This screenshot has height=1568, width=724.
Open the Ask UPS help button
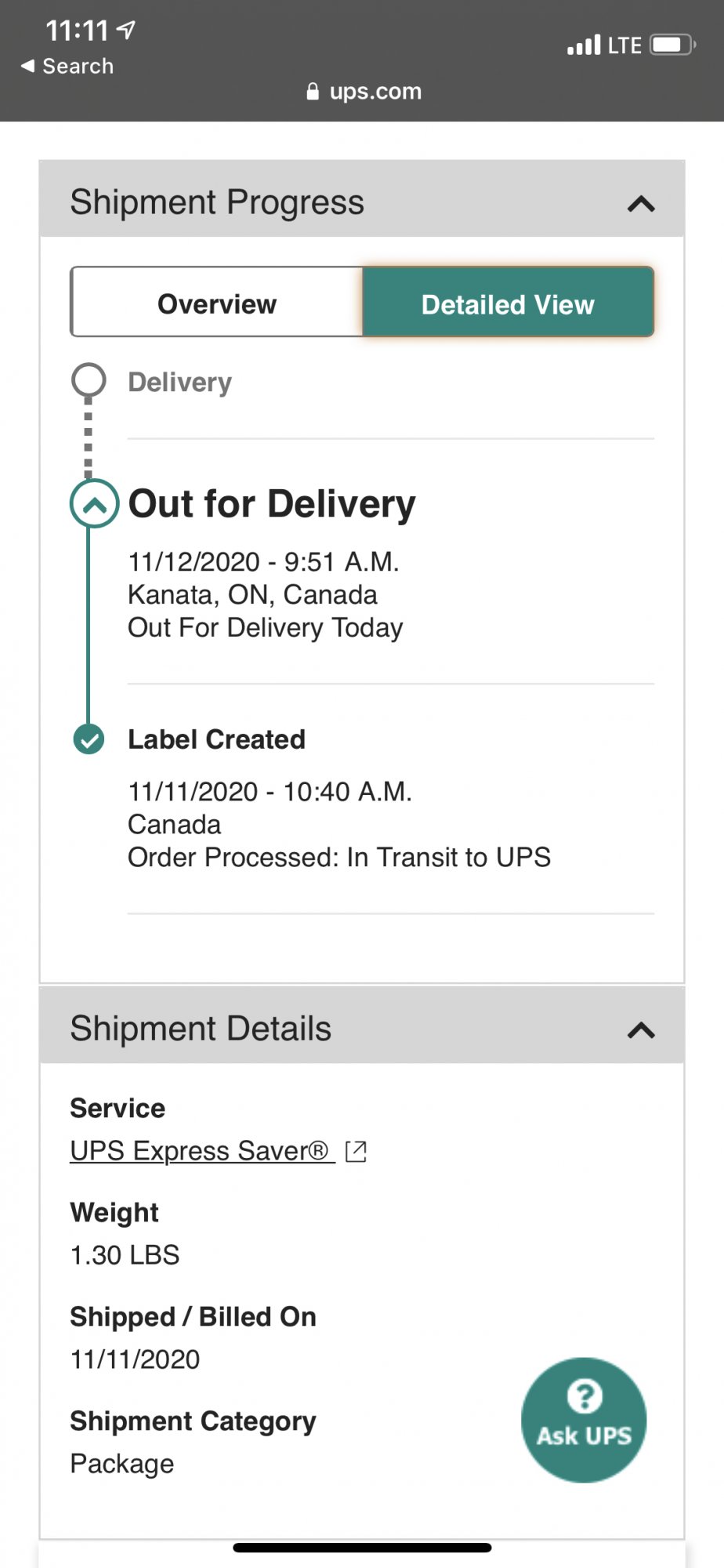[584, 1420]
